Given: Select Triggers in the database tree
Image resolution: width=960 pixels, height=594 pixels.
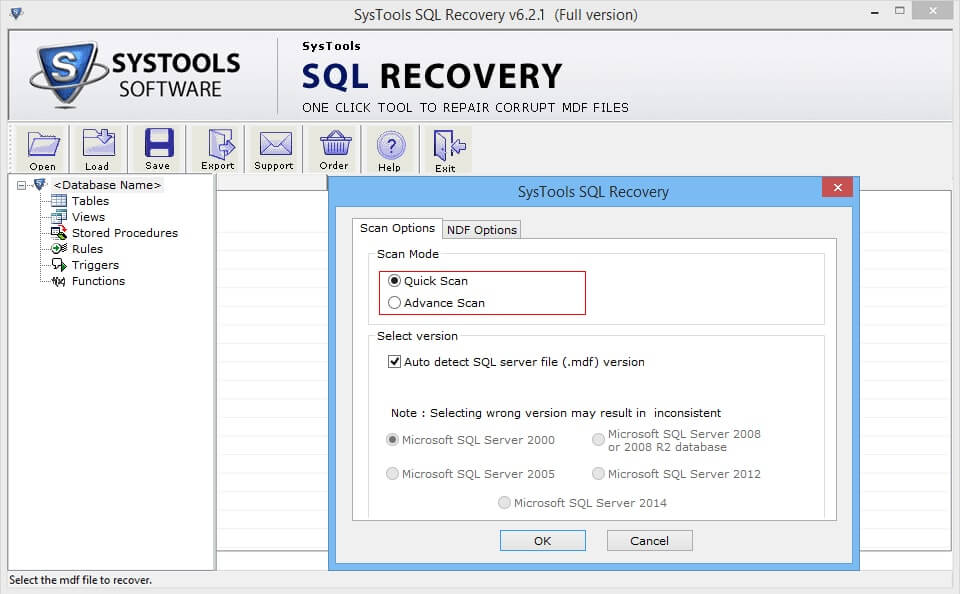Looking at the screenshot, I should tap(95, 265).
